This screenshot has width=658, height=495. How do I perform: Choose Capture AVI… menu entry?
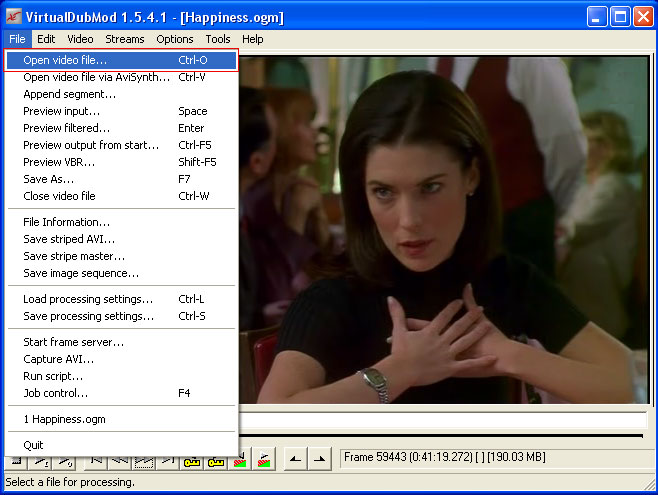click(x=121, y=359)
